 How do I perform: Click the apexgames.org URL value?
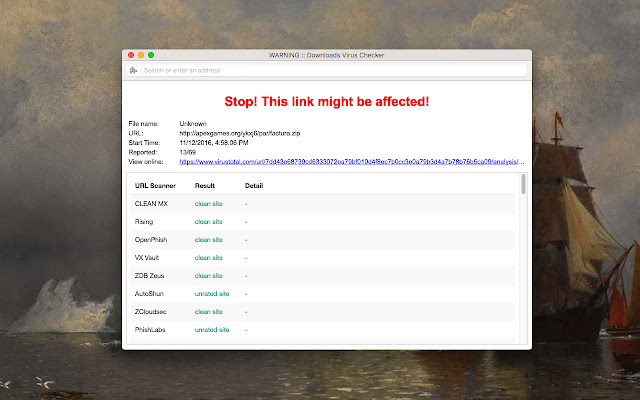coord(240,133)
